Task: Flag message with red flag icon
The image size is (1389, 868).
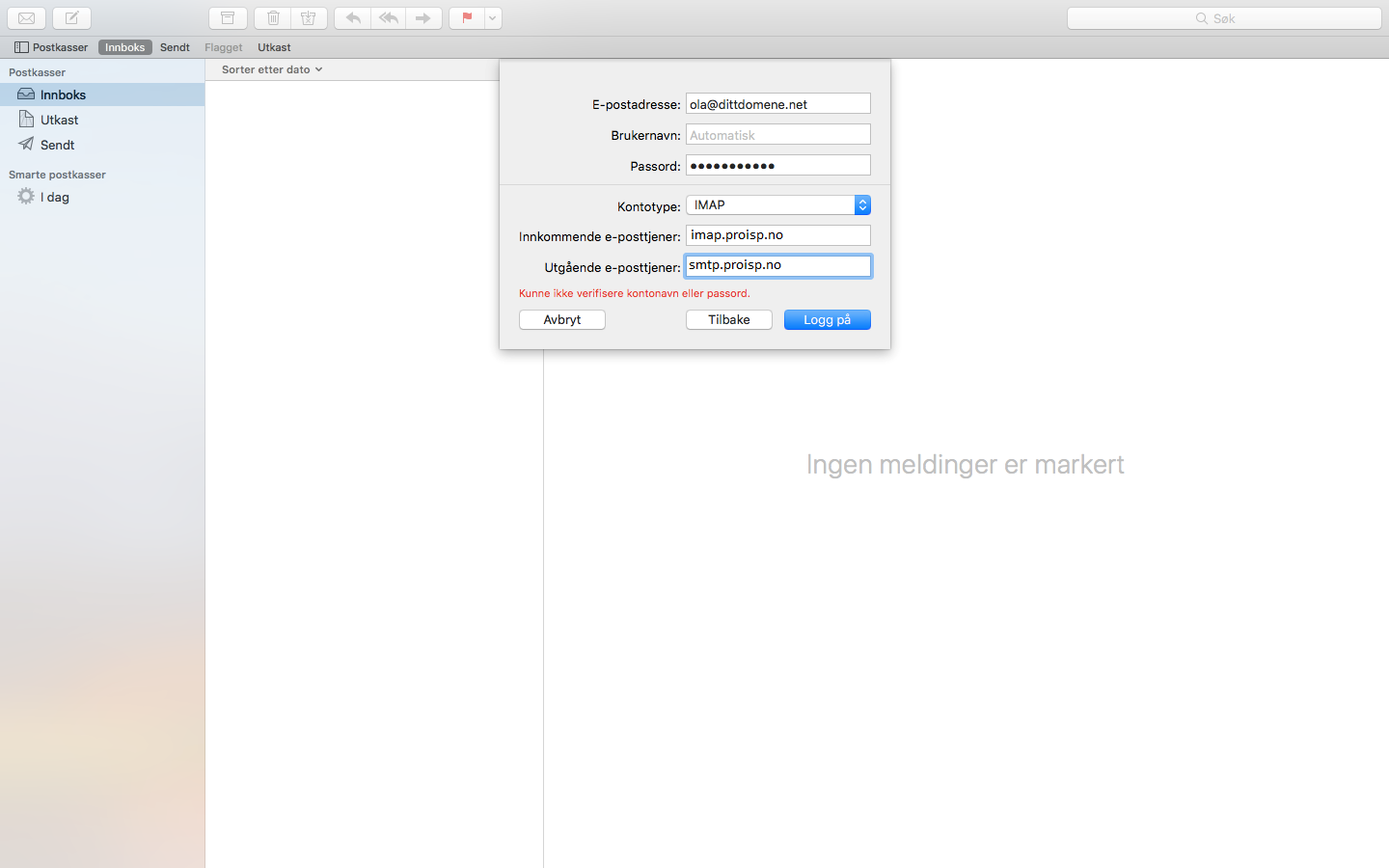Action: pos(467,18)
